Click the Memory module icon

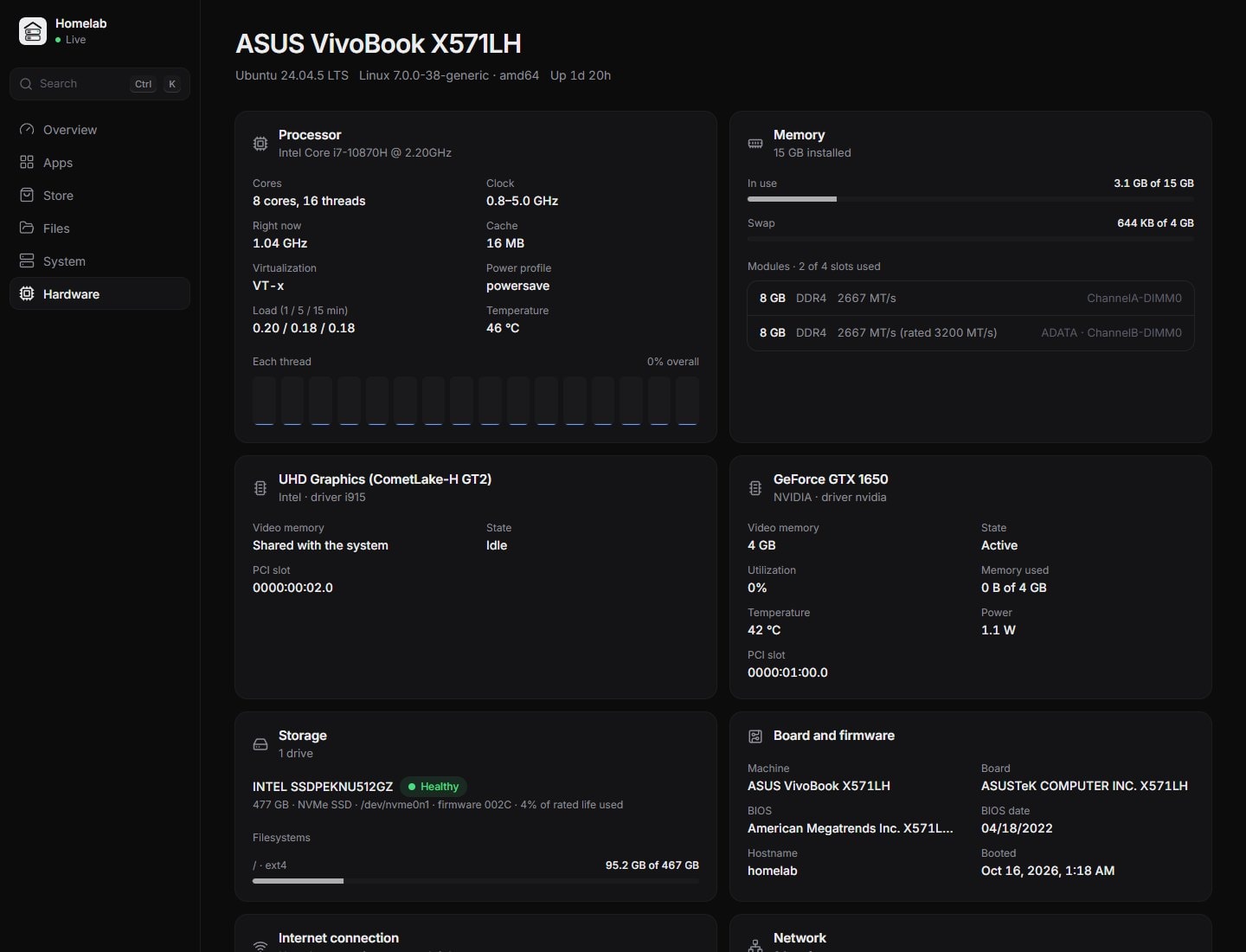pyautogui.click(x=755, y=144)
